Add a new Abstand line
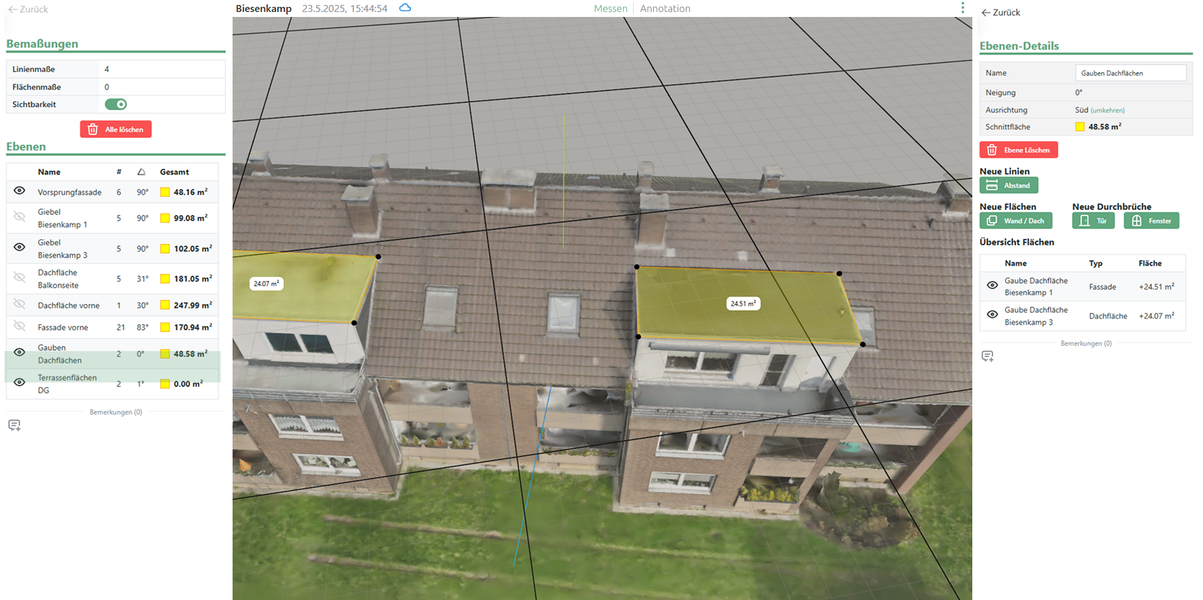The image size is (1203, 600). (1009, 185)
